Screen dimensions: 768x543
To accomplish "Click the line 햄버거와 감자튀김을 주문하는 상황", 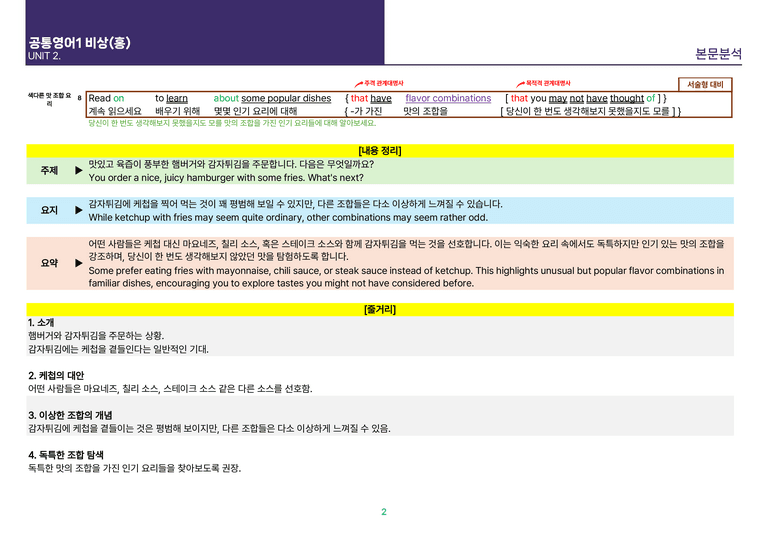I will pyautogui.click(x=96, y=336).
